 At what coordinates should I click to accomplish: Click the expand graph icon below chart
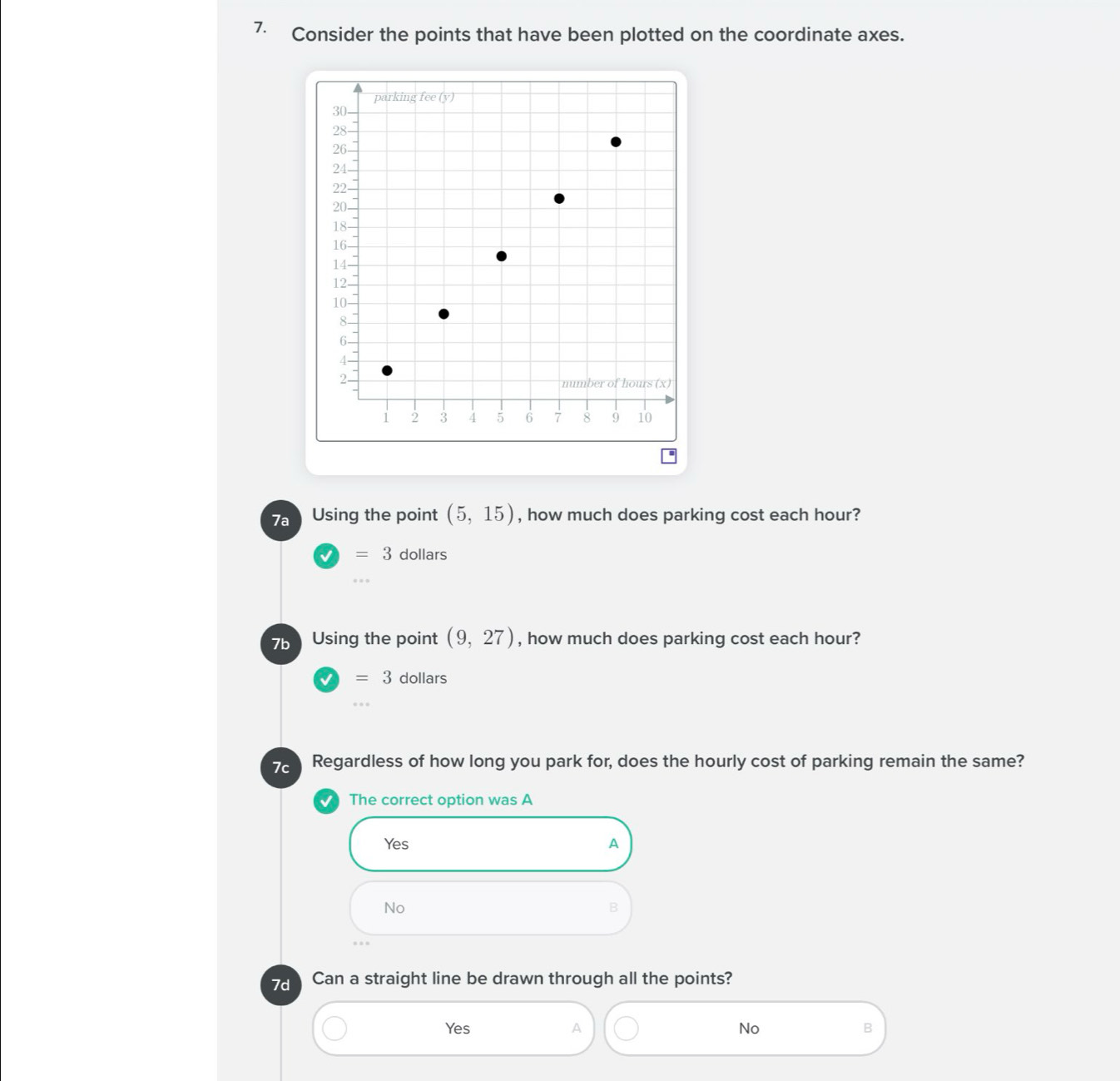coord(668,456)
